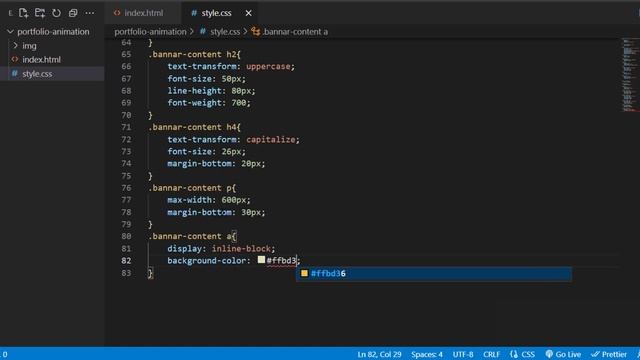Click orange swatch in the suggestion row
640x360 pixels.
(304, 273)
